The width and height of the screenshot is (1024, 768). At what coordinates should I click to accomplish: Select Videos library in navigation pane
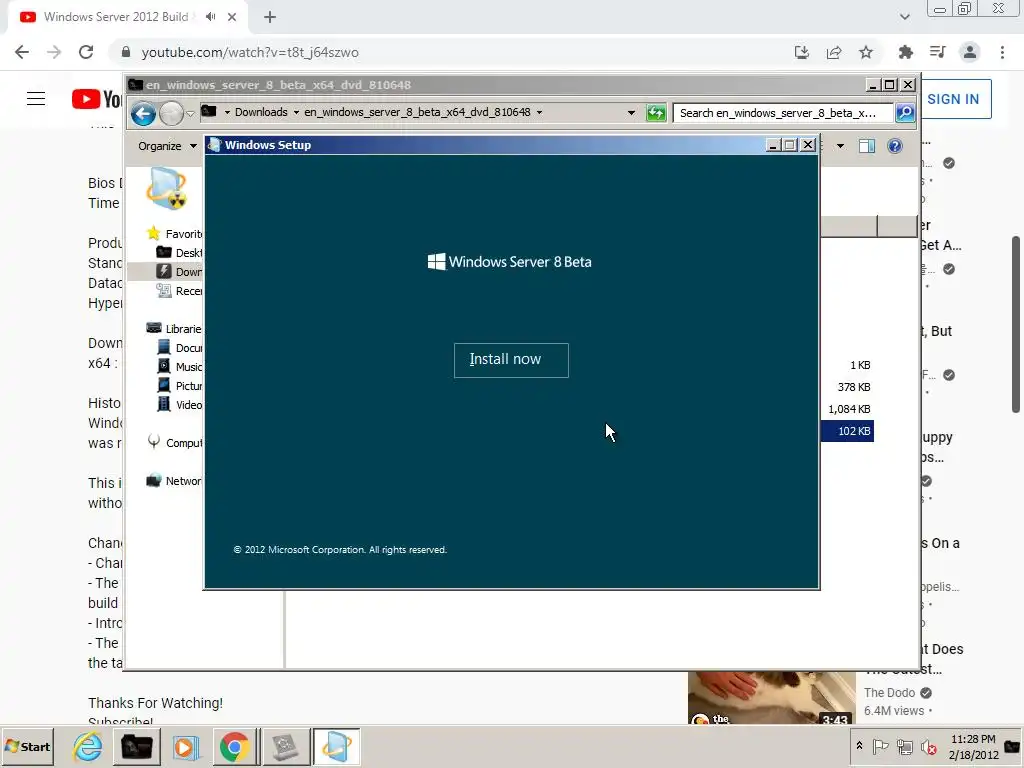(x=179, y=404)
